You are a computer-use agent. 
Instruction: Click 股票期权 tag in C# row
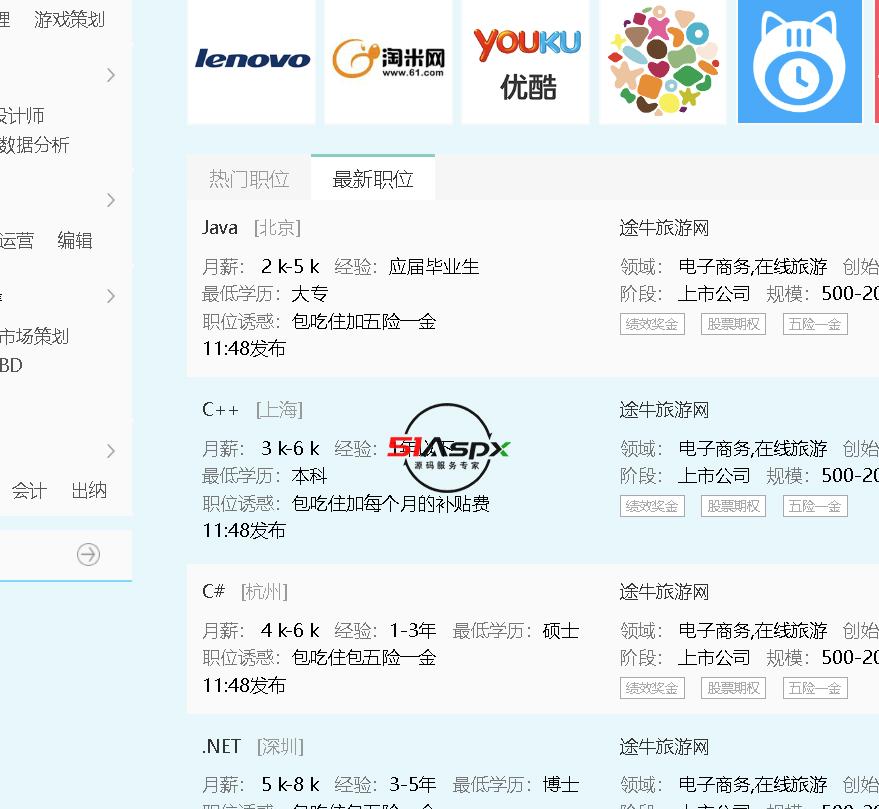tap(733, 688)
